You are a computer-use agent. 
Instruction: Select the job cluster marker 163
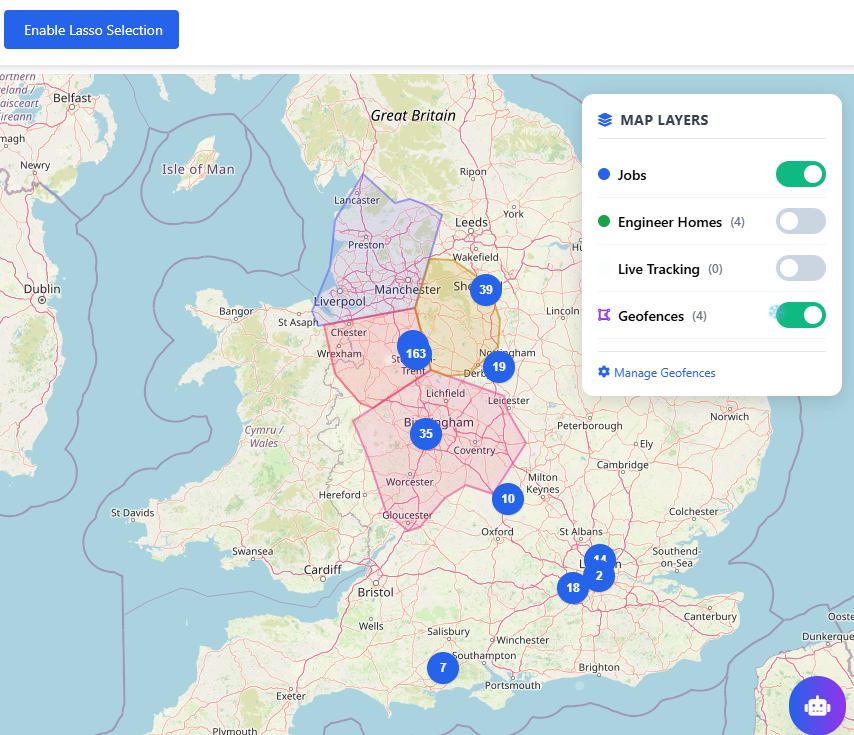[x=416, y=354]
